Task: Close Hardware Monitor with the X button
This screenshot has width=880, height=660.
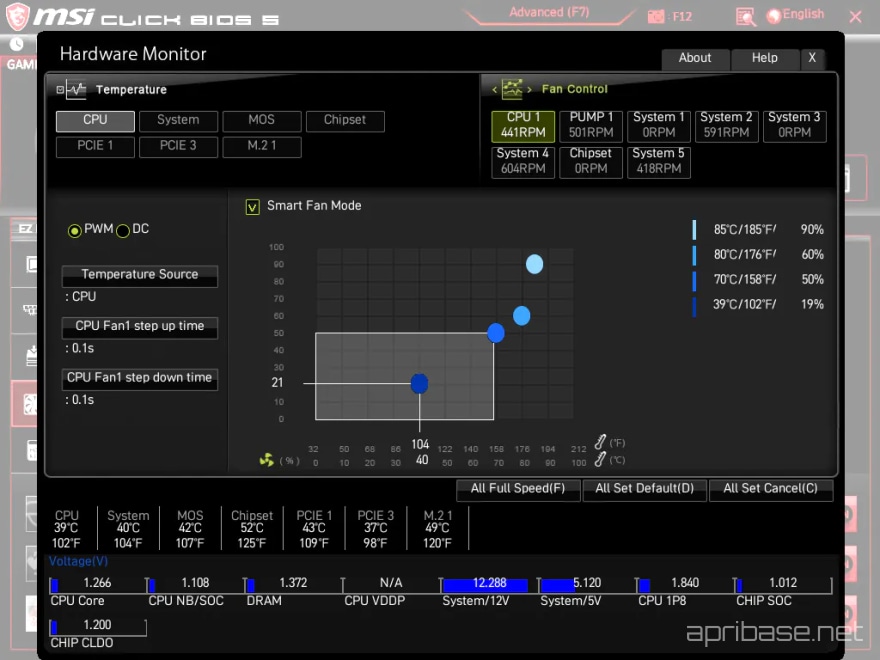Action: (x=812, y=58)
